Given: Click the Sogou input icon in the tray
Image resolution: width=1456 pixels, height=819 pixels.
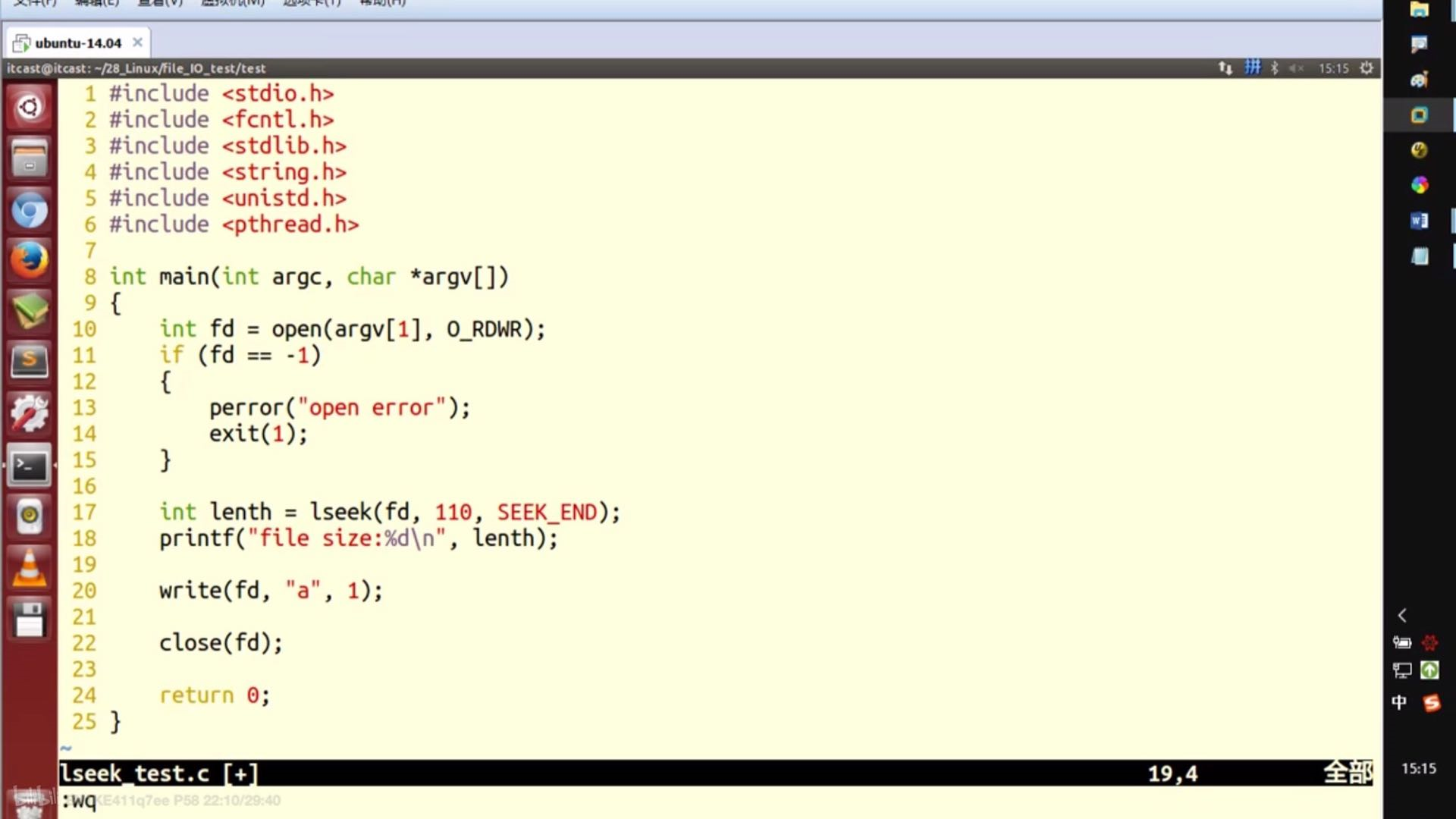Looking at the screenshot, I should 1432,703.
